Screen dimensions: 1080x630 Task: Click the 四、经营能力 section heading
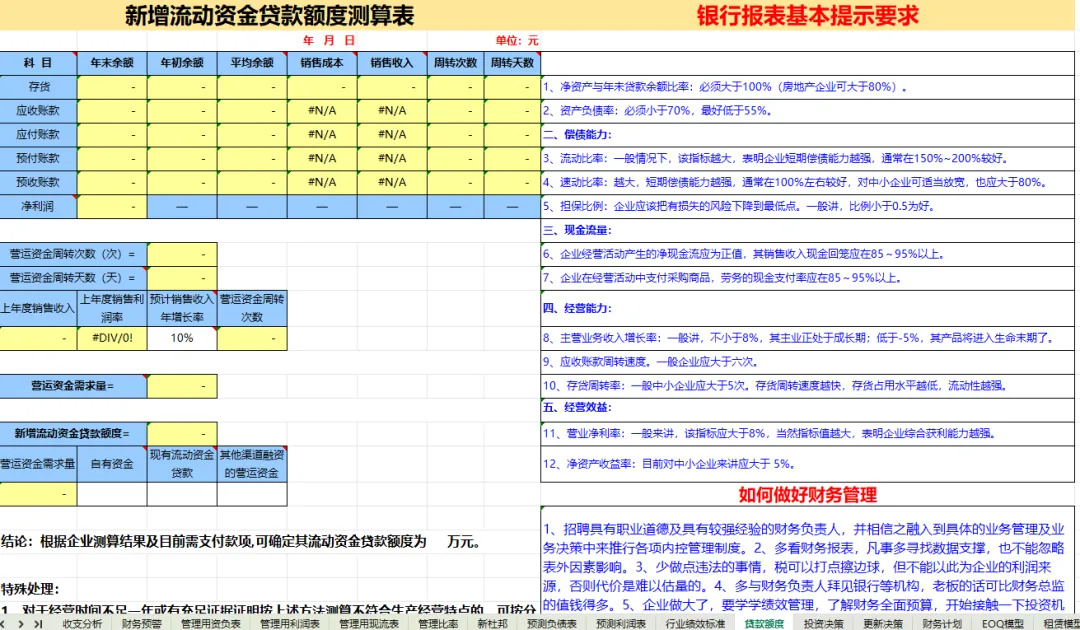(577, 308)
